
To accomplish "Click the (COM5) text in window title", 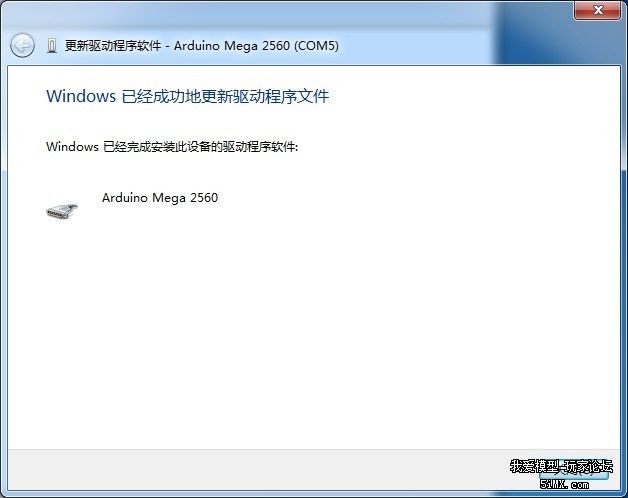I will [316, 46].
